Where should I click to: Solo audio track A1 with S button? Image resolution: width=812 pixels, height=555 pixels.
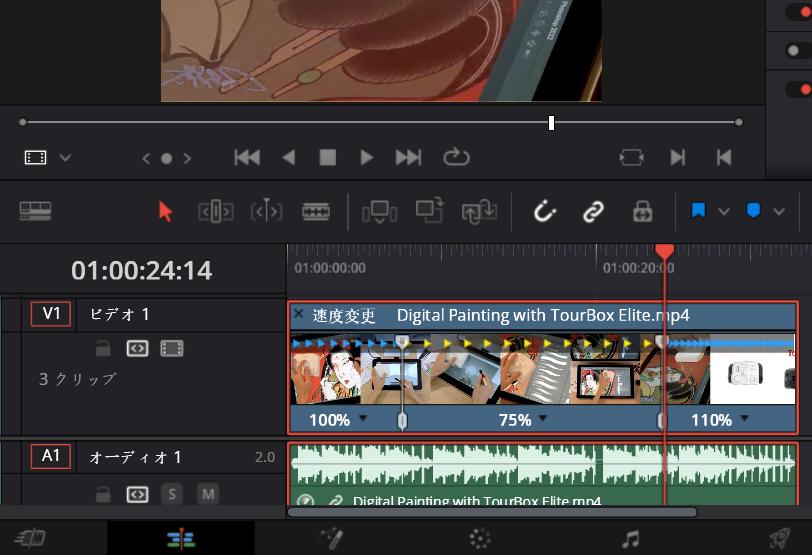(172, 494)
